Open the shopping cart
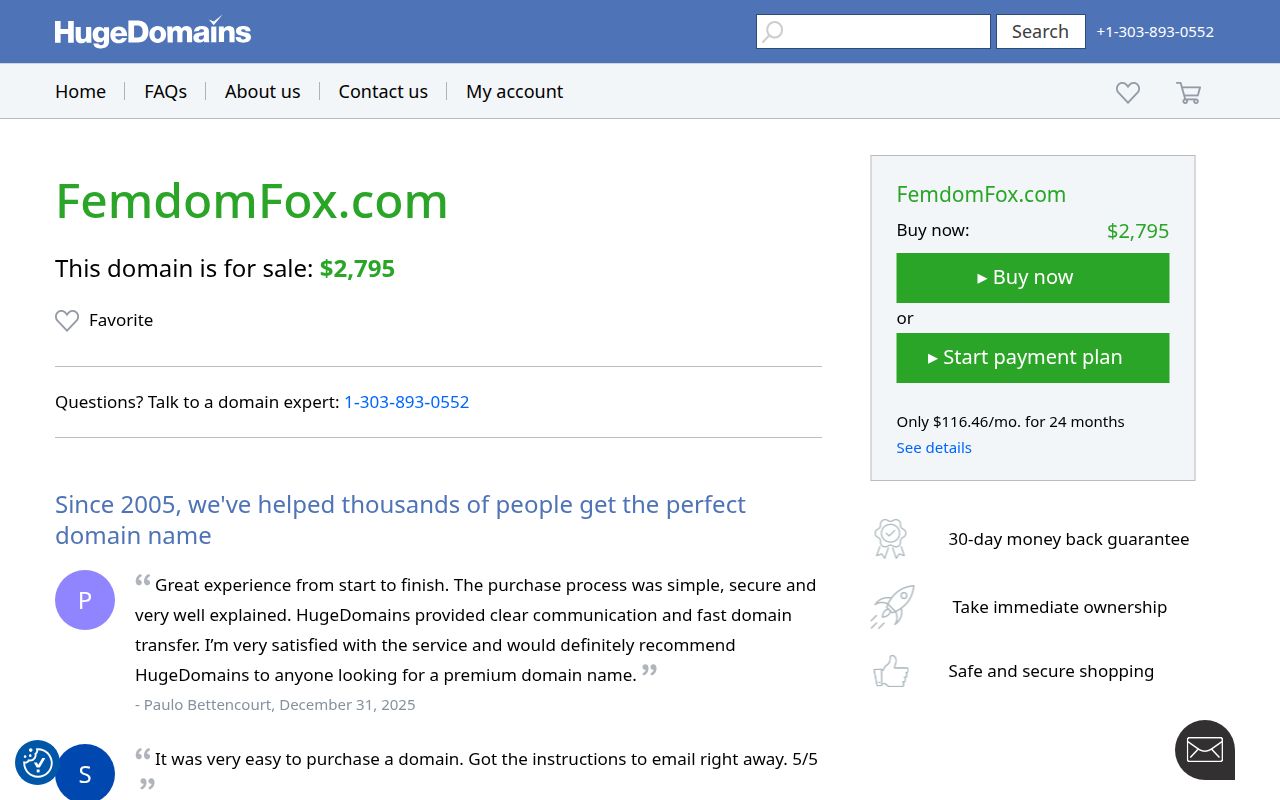Screen dimensions: 1280x800 (x=1188, y=91)
